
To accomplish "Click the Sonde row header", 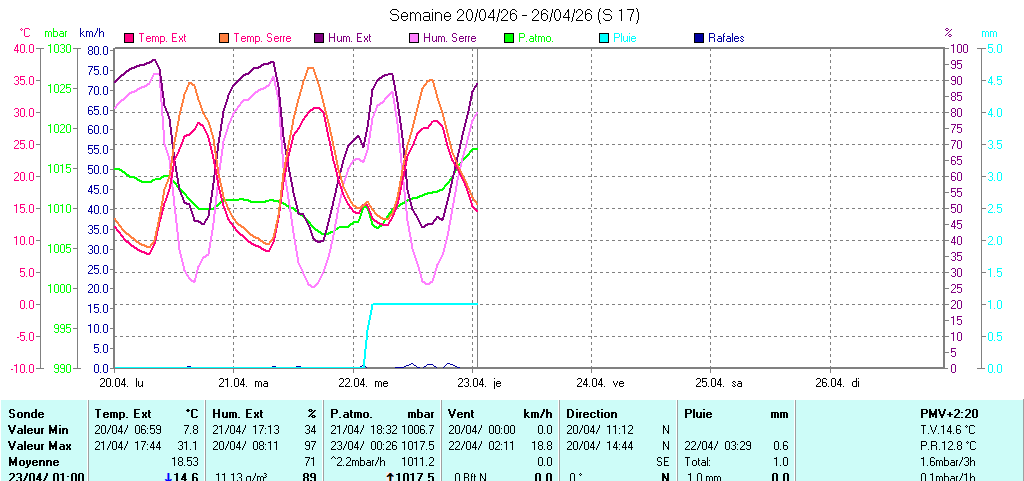I will pos(25,413).
